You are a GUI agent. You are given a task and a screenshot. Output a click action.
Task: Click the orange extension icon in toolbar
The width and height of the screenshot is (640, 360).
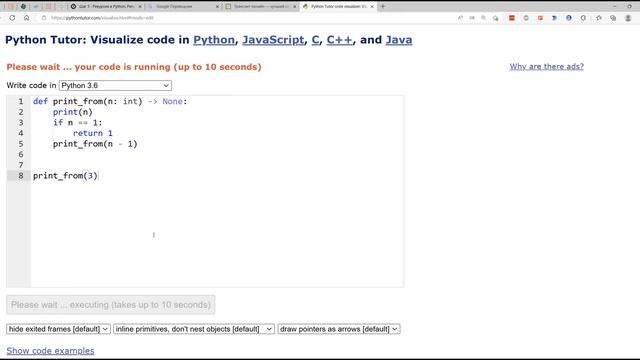540,18
